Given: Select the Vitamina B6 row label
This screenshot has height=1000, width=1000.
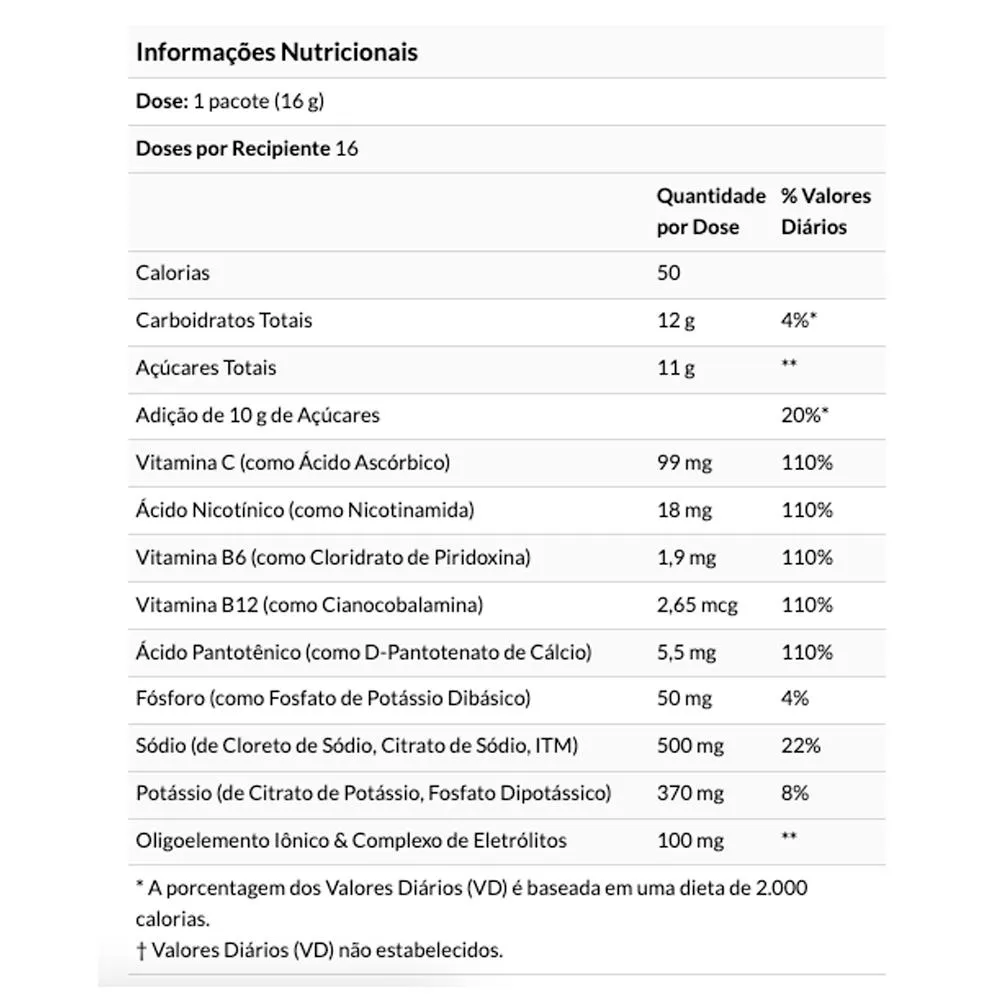Looking at the screenshot, I should pos(333,557).
